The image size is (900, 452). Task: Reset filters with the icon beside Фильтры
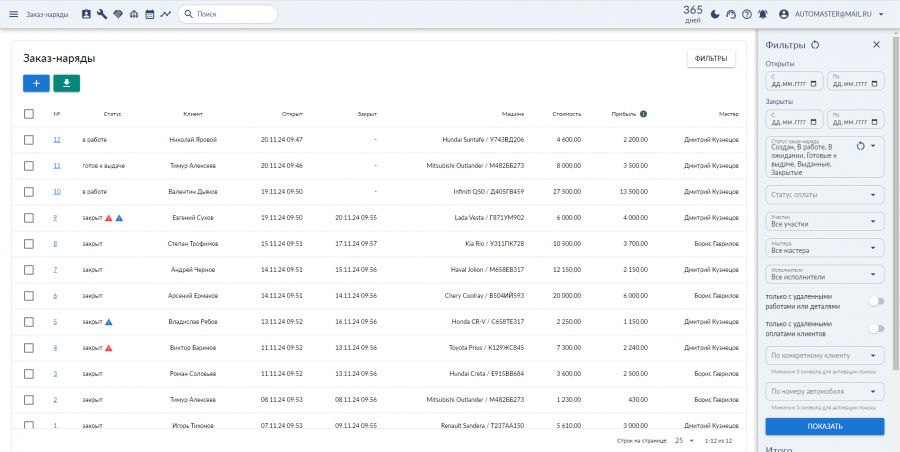point(814,45)
